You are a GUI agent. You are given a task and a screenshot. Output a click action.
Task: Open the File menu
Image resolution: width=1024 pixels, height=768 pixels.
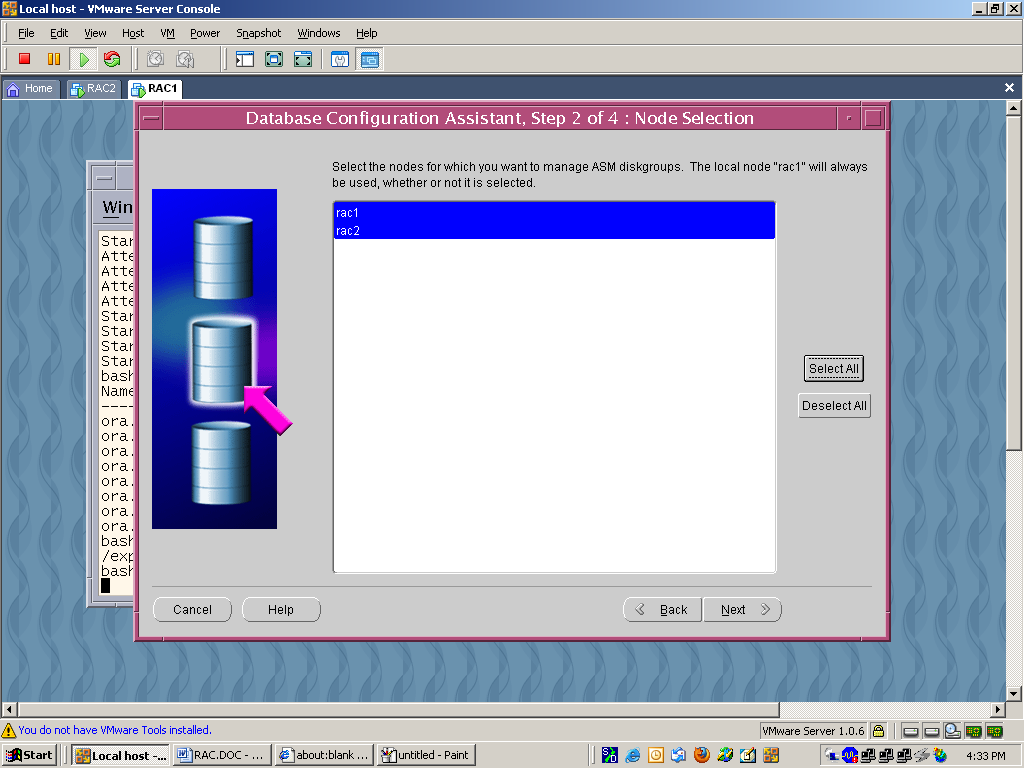point(26,33)
